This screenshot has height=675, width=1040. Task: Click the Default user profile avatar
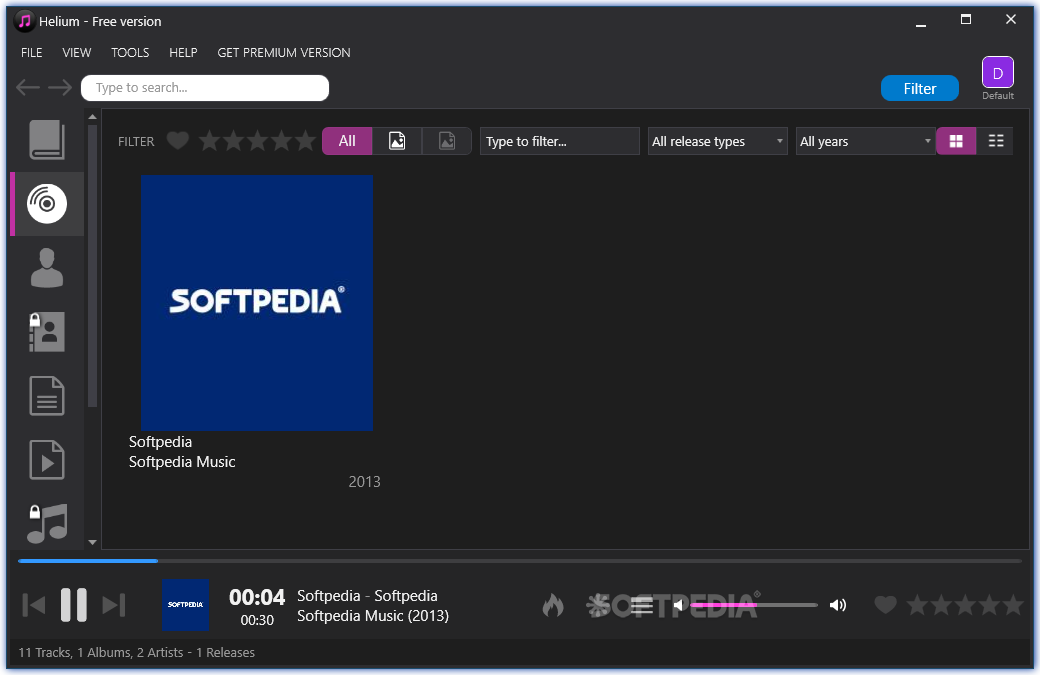[x=998, y=73]
